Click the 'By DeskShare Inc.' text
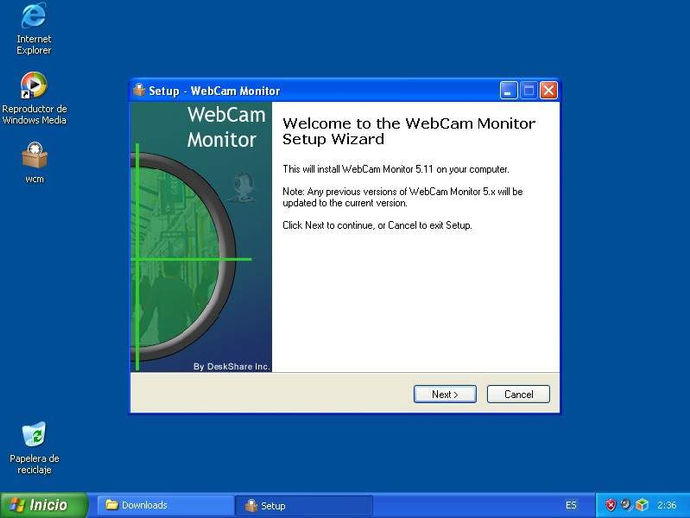Viewport: 690px width, 518px height. click(x=231, y=366)
